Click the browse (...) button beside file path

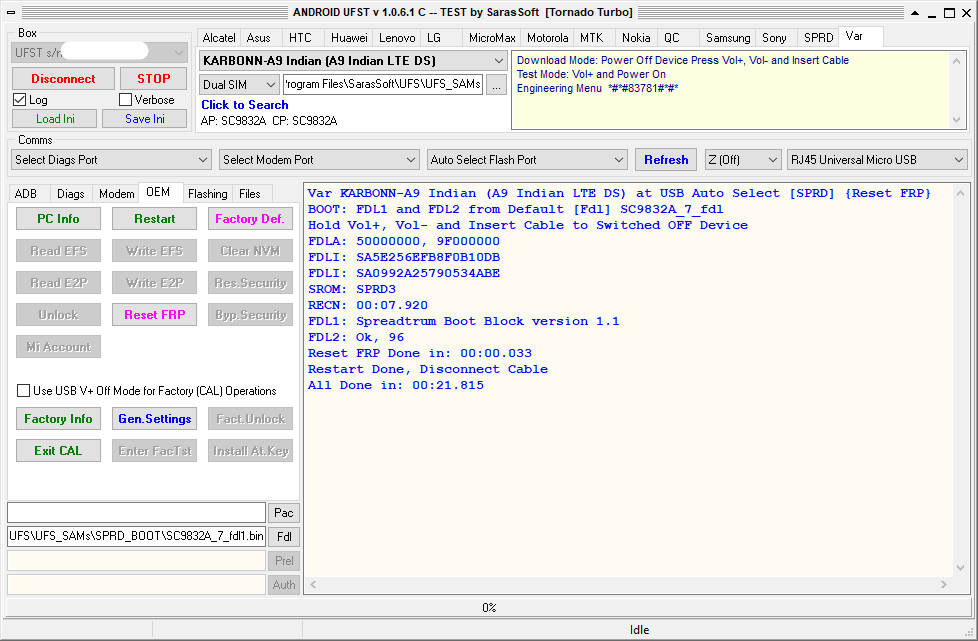[x=496, y=85]
